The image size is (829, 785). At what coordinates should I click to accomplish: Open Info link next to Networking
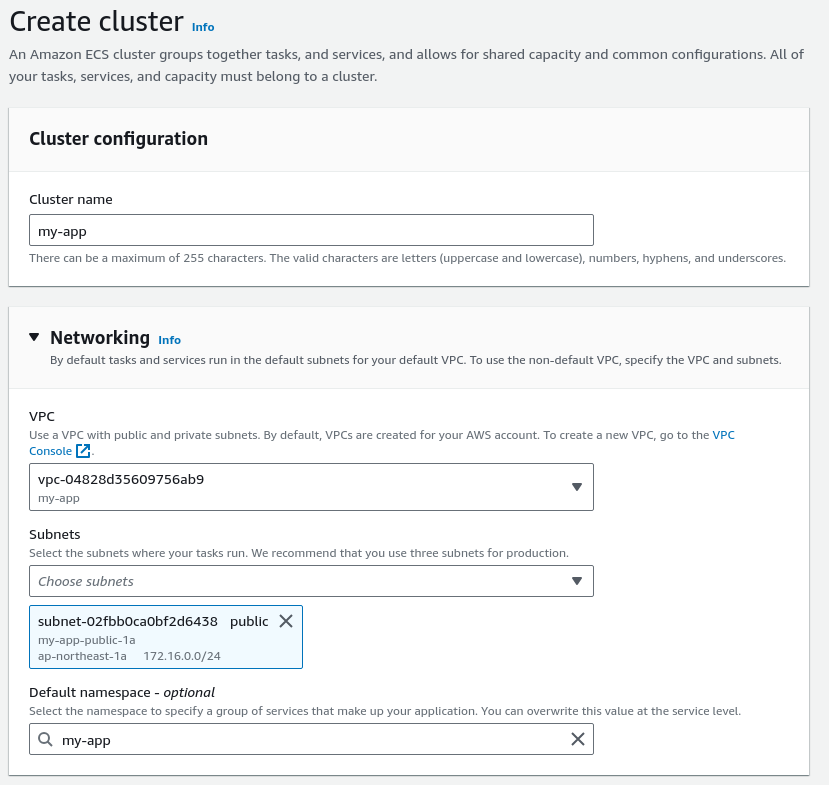coord(169,340)
